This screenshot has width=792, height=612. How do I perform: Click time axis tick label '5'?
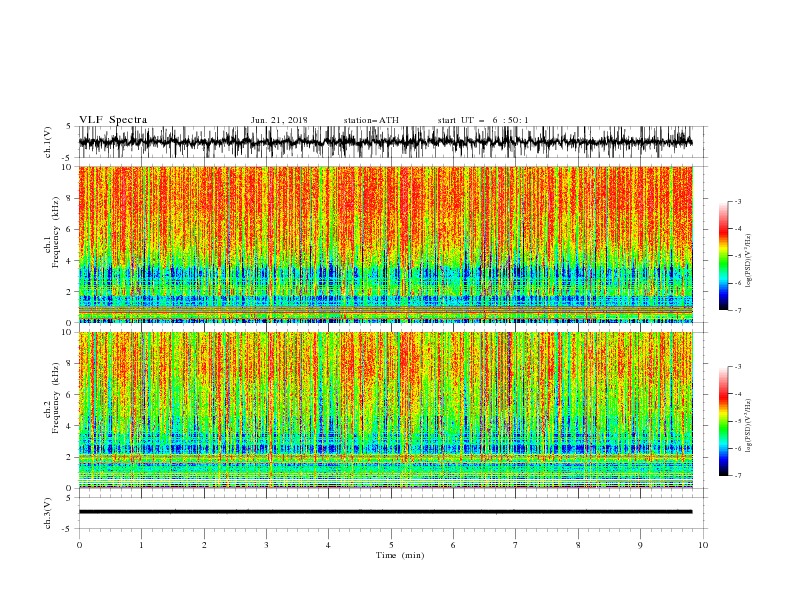391,545
